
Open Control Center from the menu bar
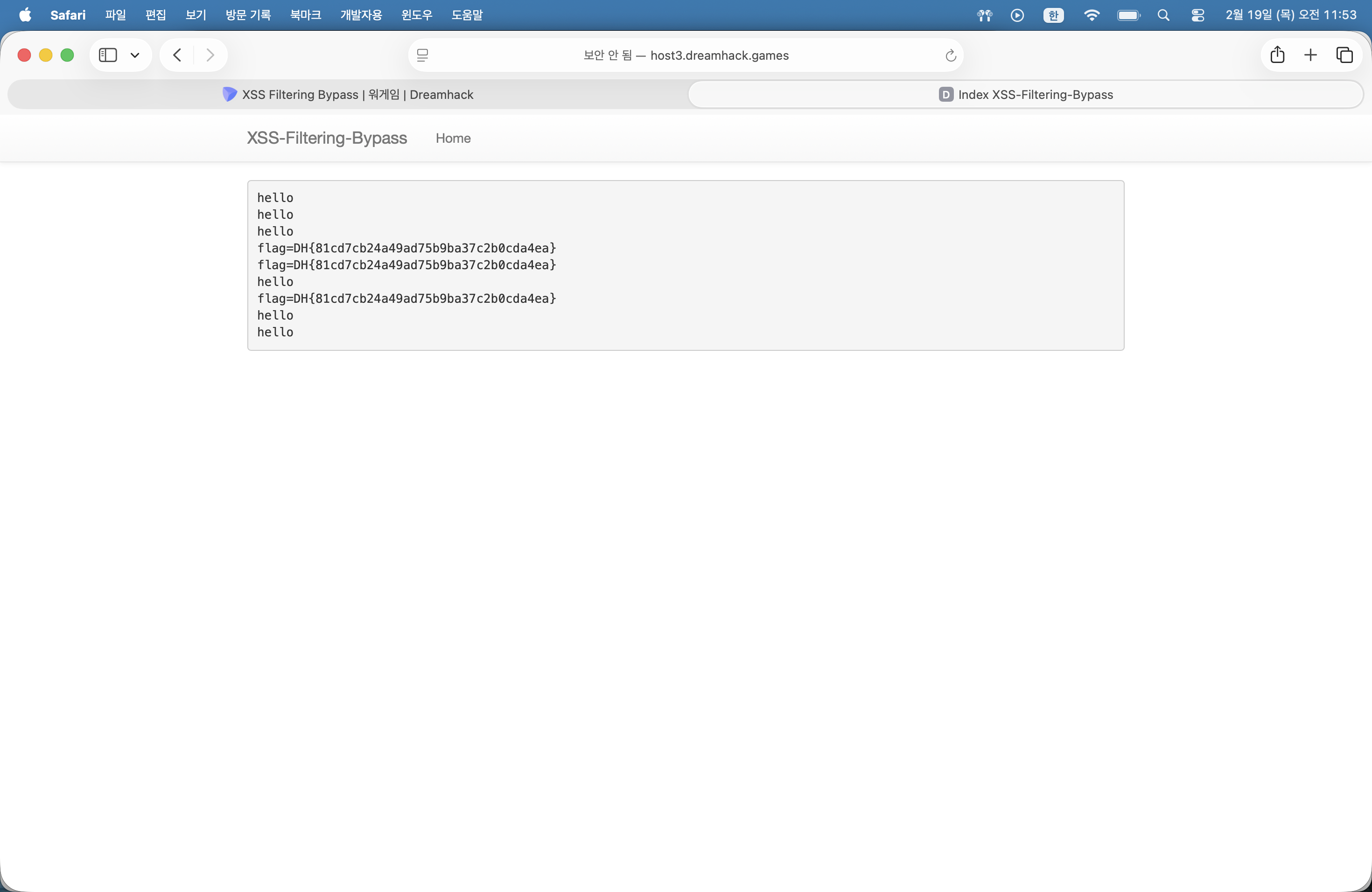pyautogui.click(x=1197, y=15)
